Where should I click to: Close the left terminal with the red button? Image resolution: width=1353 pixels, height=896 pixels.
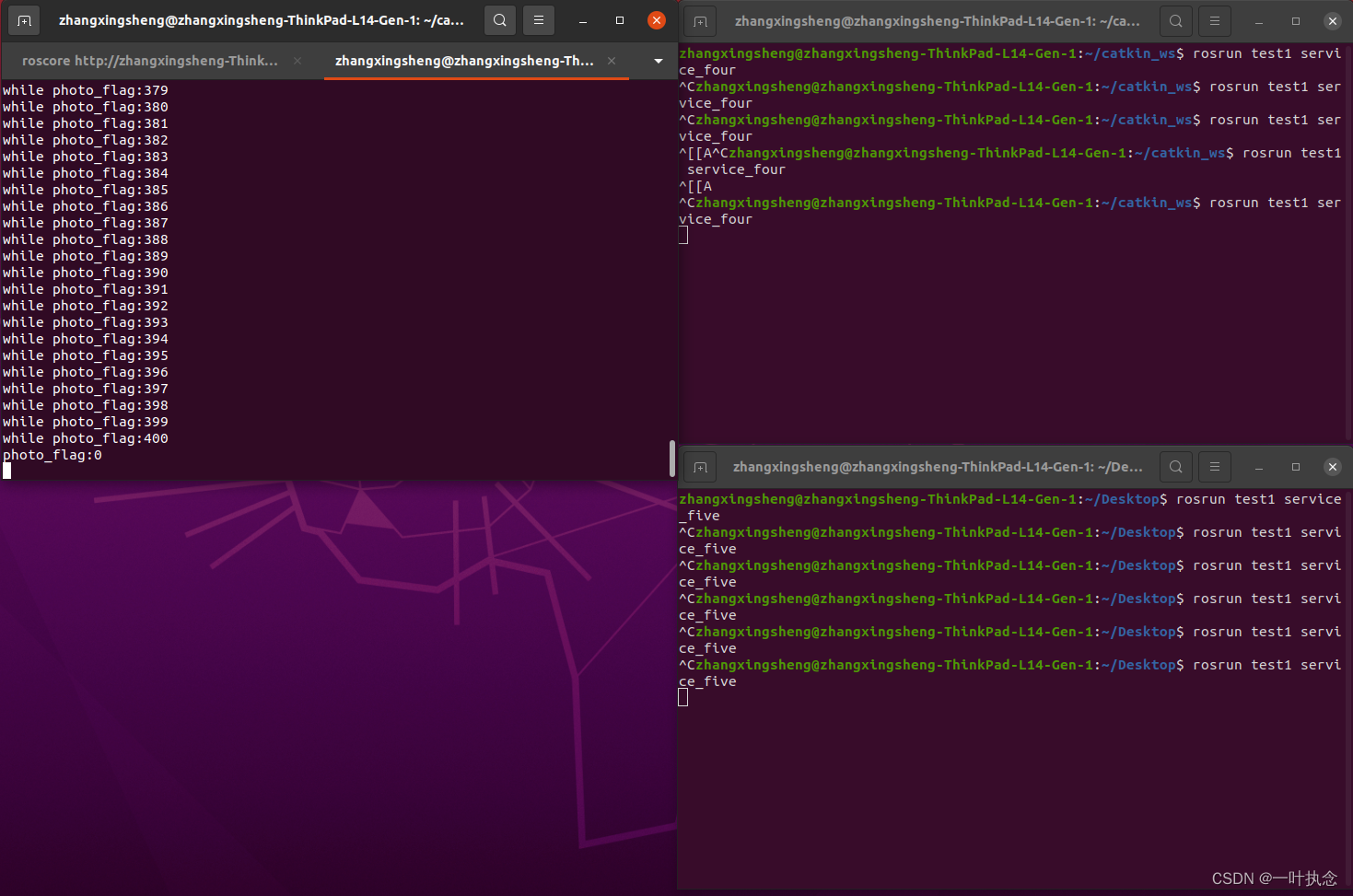[x=657, y=20]
